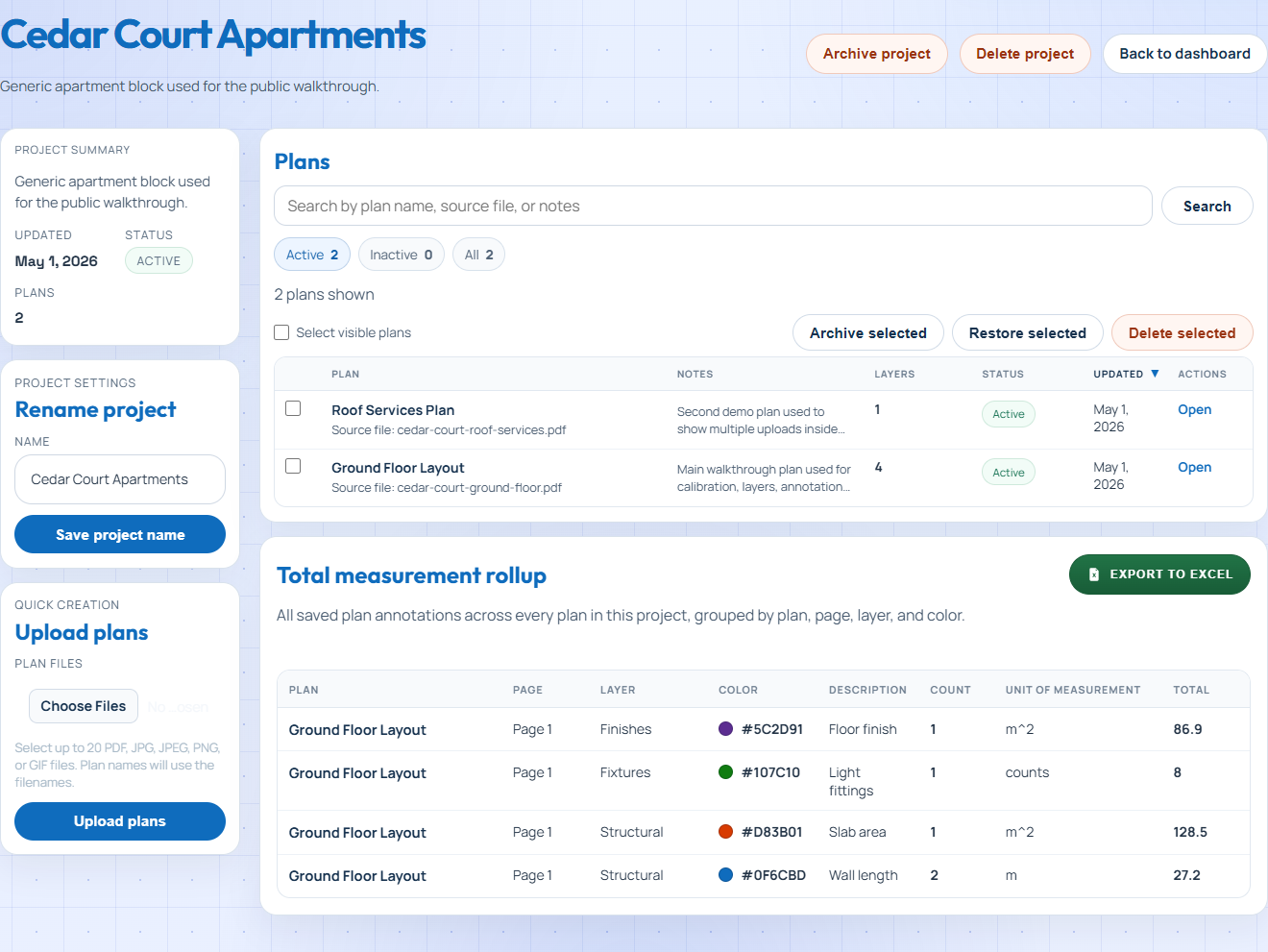The image size is (1268, 952).
Task: Click the Floor finish description cell
Action: point(863,729)
